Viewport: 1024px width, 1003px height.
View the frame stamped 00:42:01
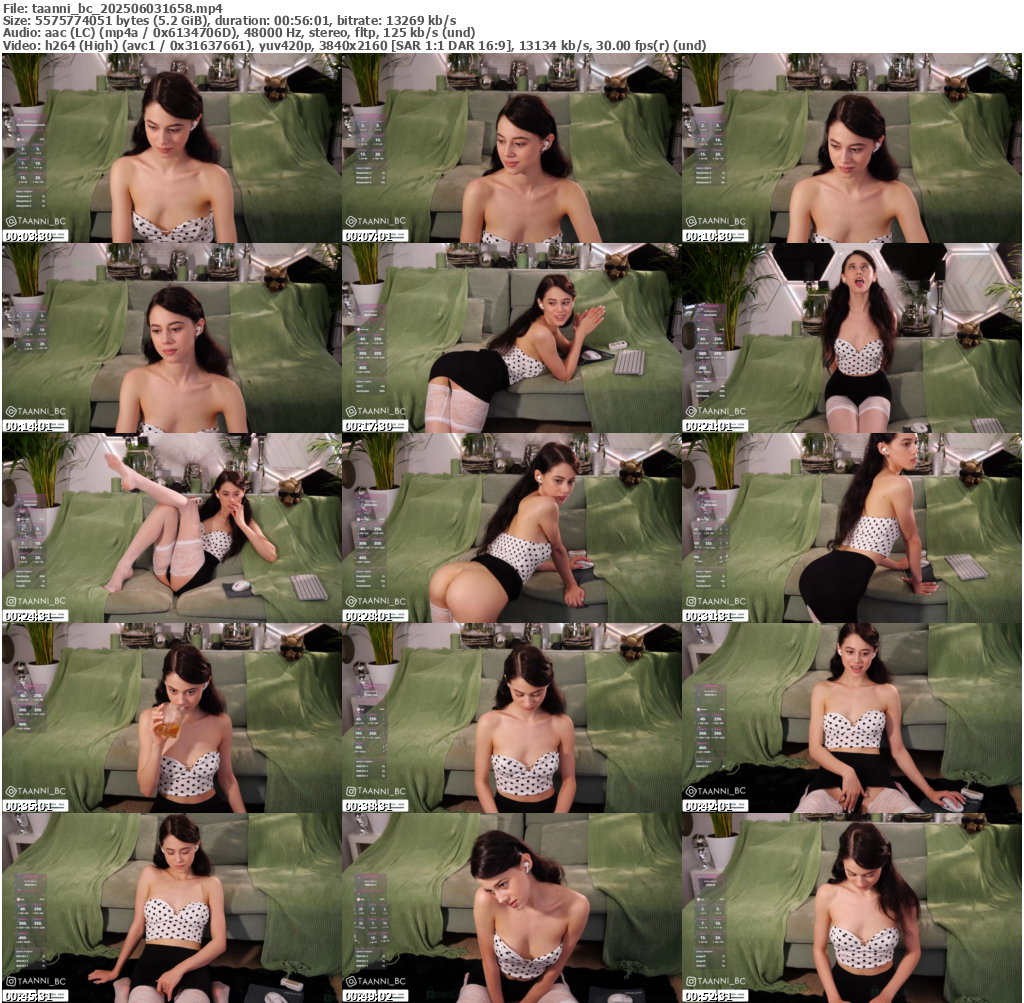pos(852,718)
